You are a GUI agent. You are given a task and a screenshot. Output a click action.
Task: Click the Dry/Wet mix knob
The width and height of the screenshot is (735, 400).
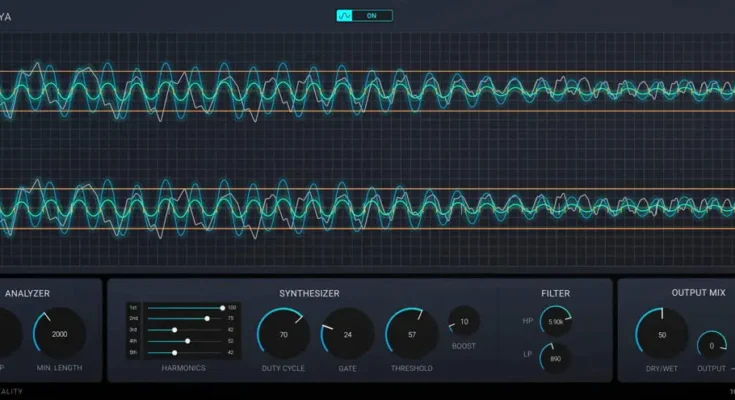[661, 335]
